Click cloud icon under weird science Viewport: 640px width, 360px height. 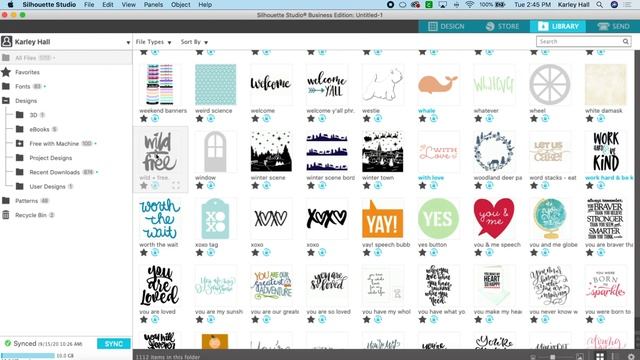pyautogui.click(x=211, y=118)
